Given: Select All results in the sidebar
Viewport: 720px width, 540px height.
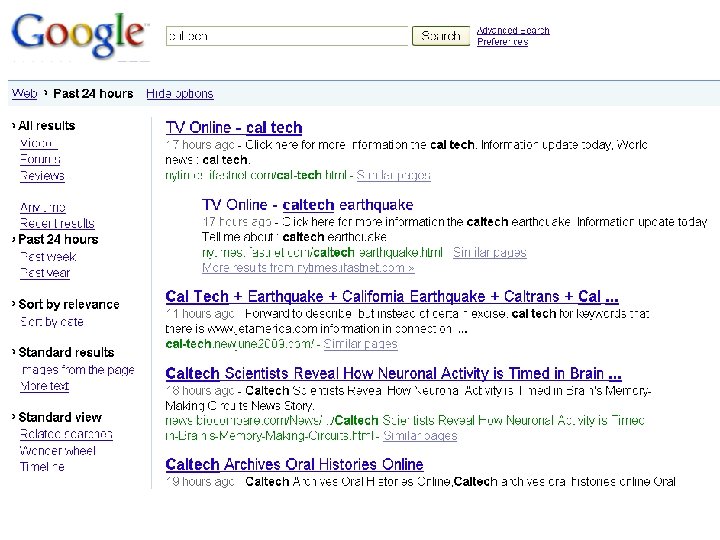Looking at the screenshot, I should [46, 126].
